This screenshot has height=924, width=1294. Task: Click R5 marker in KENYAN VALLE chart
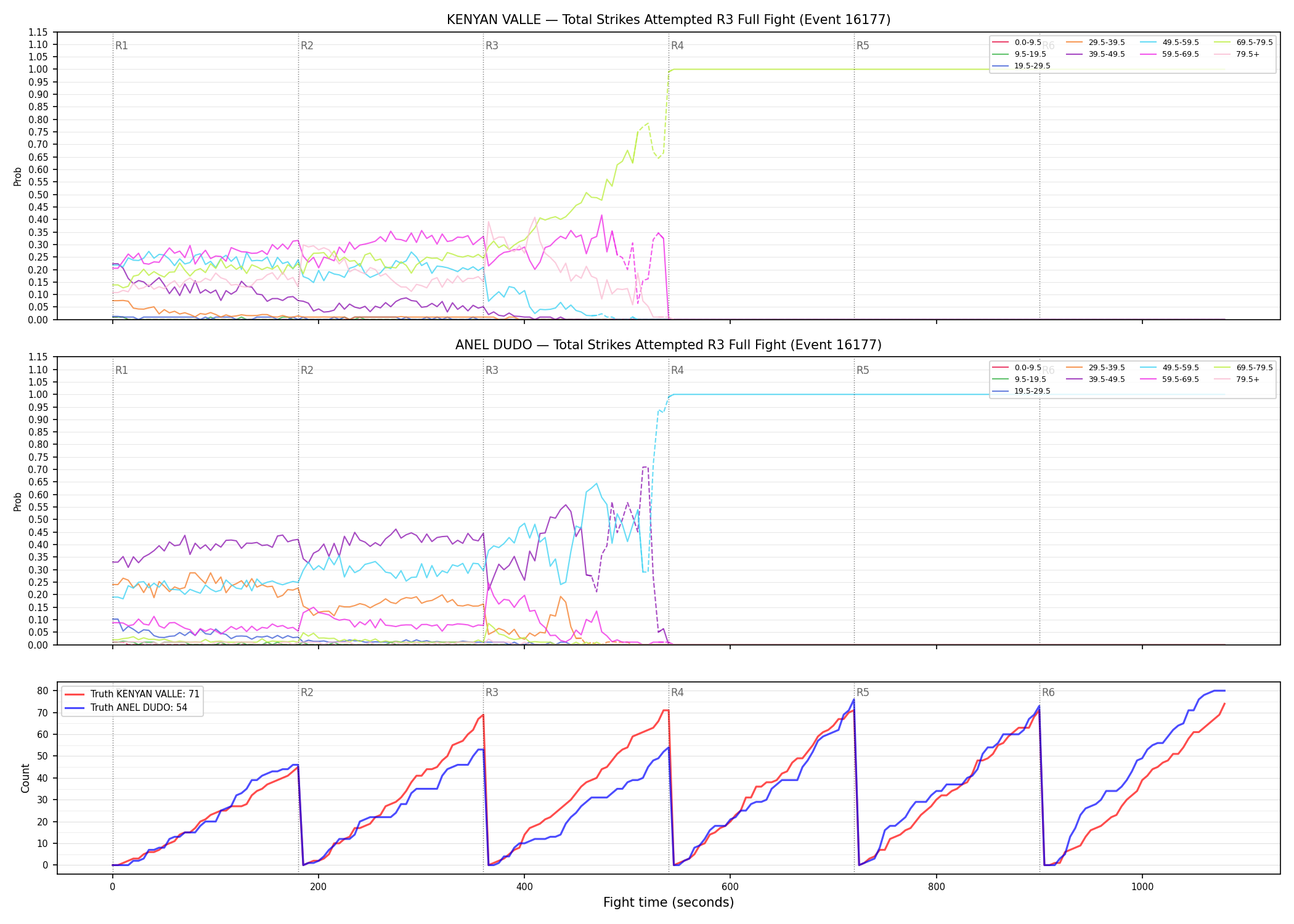[x=863, y=46]
